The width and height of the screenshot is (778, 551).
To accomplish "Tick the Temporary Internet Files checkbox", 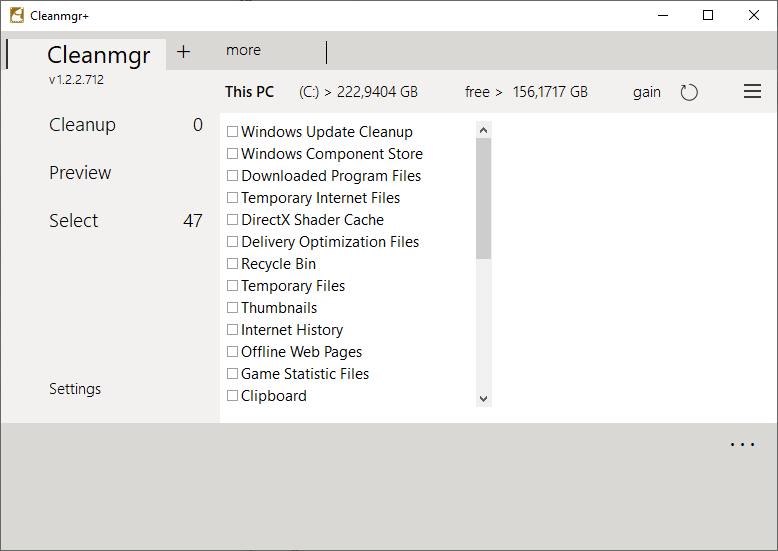I will pyautogui.click(x=232, y=198).
